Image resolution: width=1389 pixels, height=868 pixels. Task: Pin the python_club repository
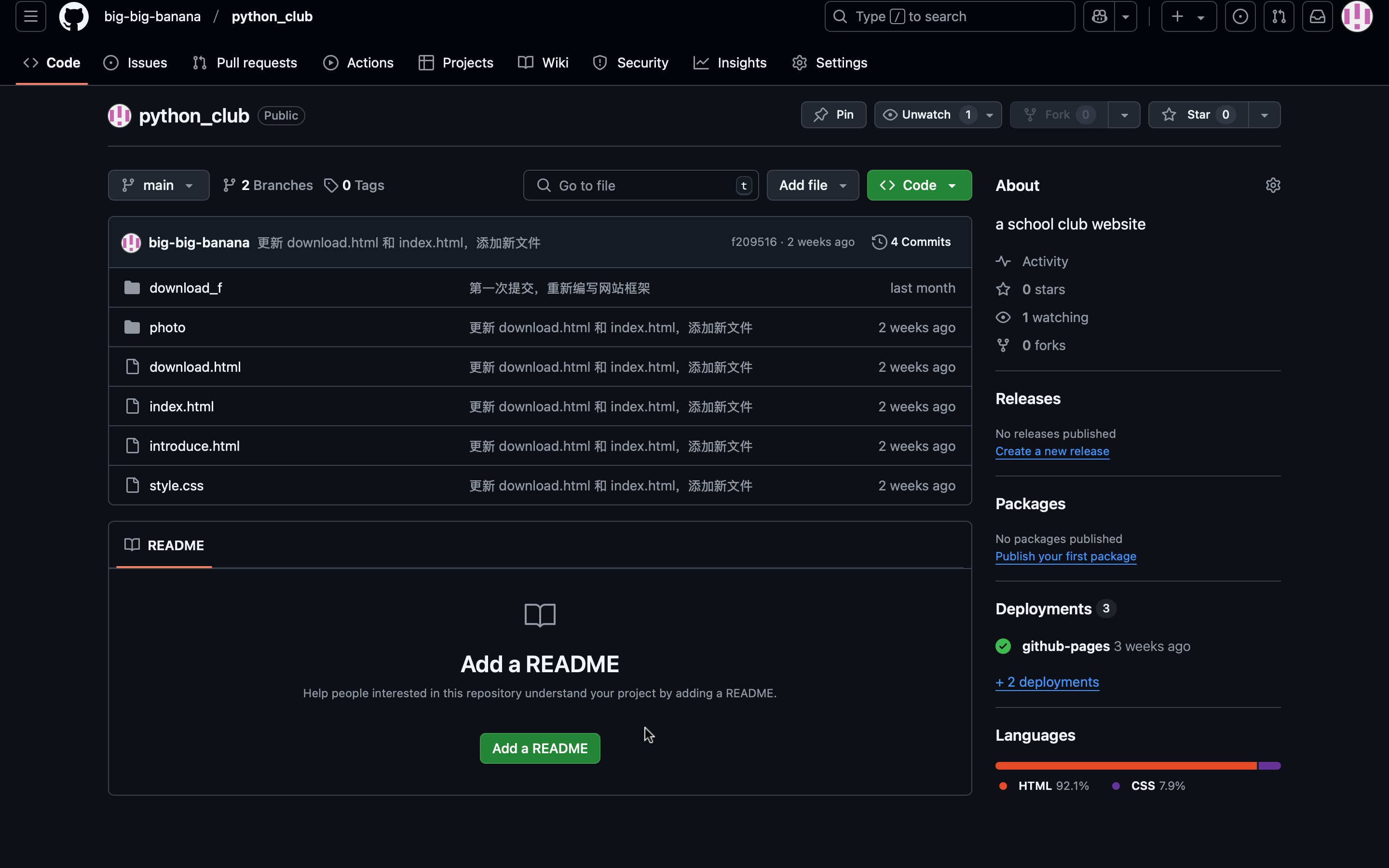point(833,115)
